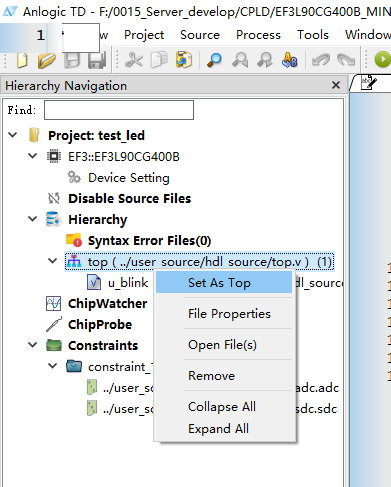Select the ChipProbe tree item
The height and width of the screenshot is (487, 391).
click(x=100, y=325)
